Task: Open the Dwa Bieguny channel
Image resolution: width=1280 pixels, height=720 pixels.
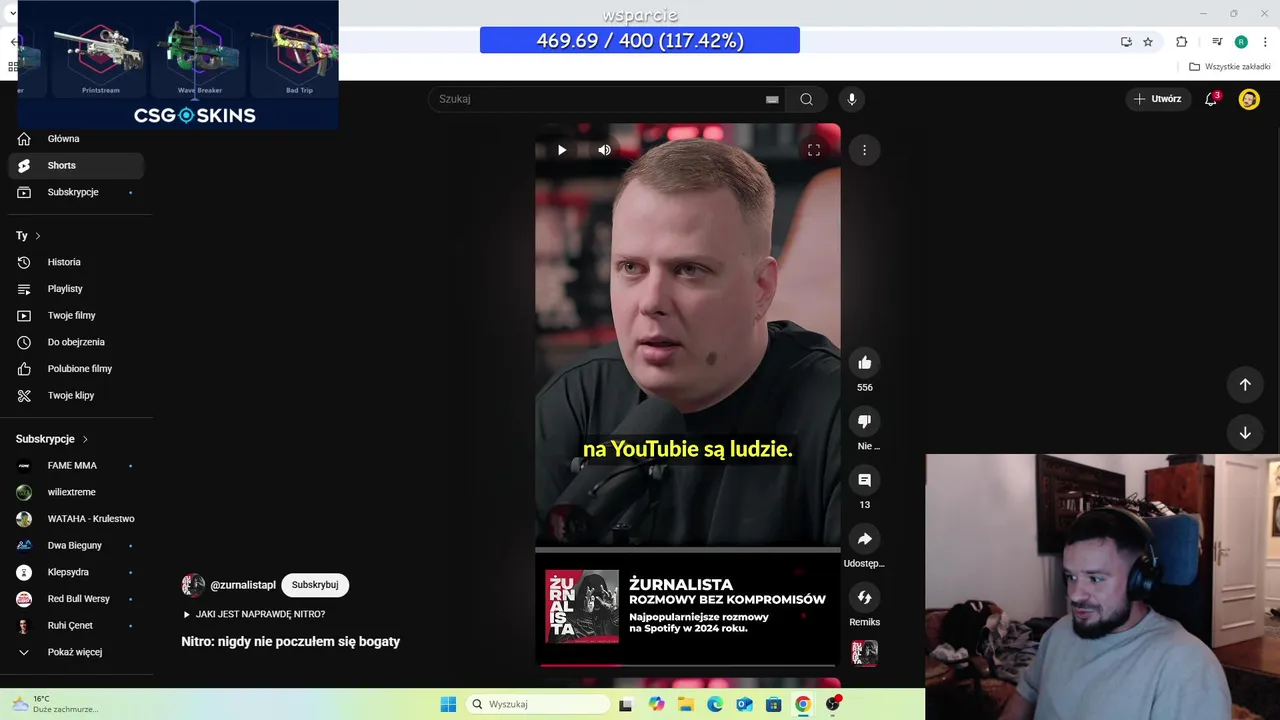Action: pos(76,546)
